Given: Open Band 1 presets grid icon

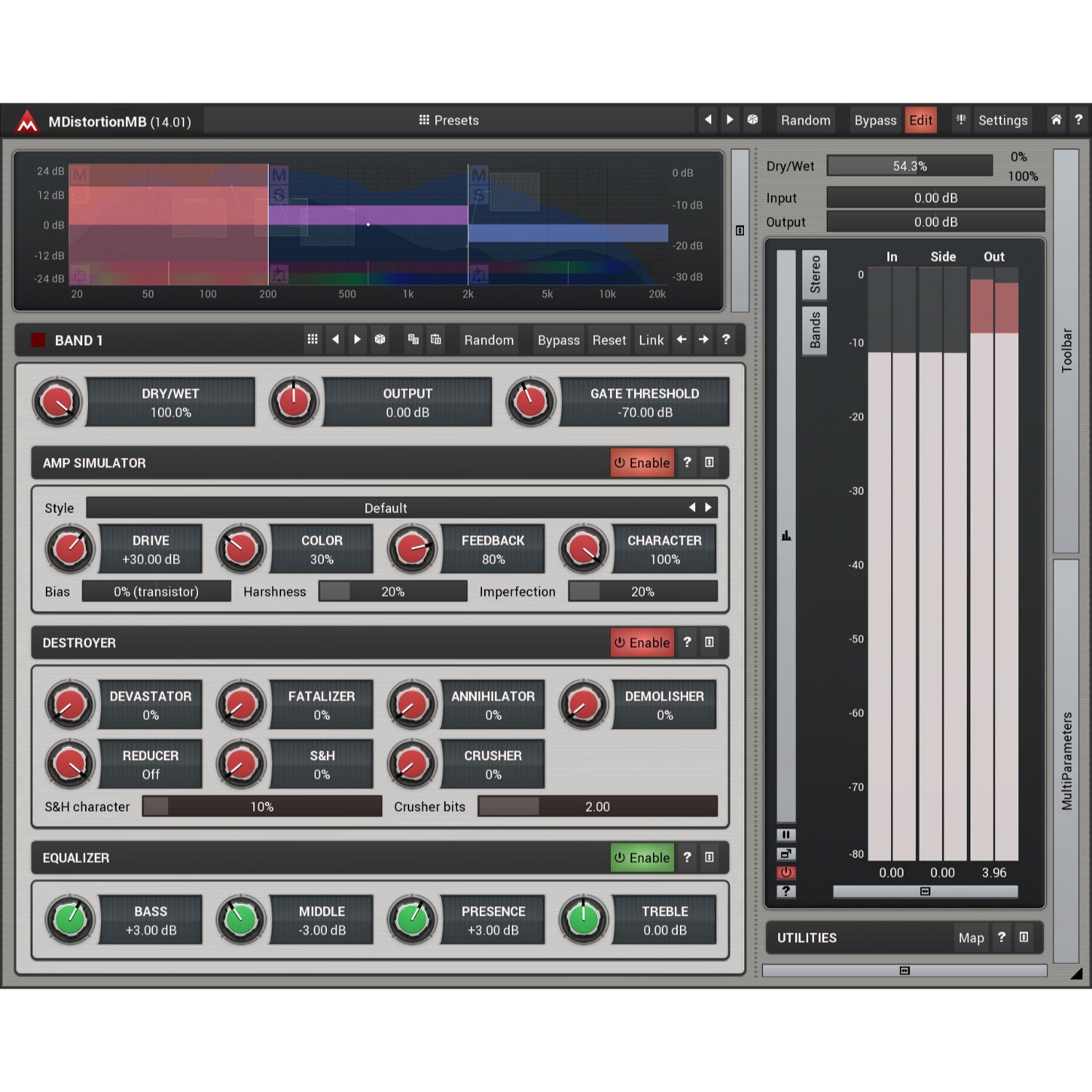Looking at the screenshot, I should 312,339.
